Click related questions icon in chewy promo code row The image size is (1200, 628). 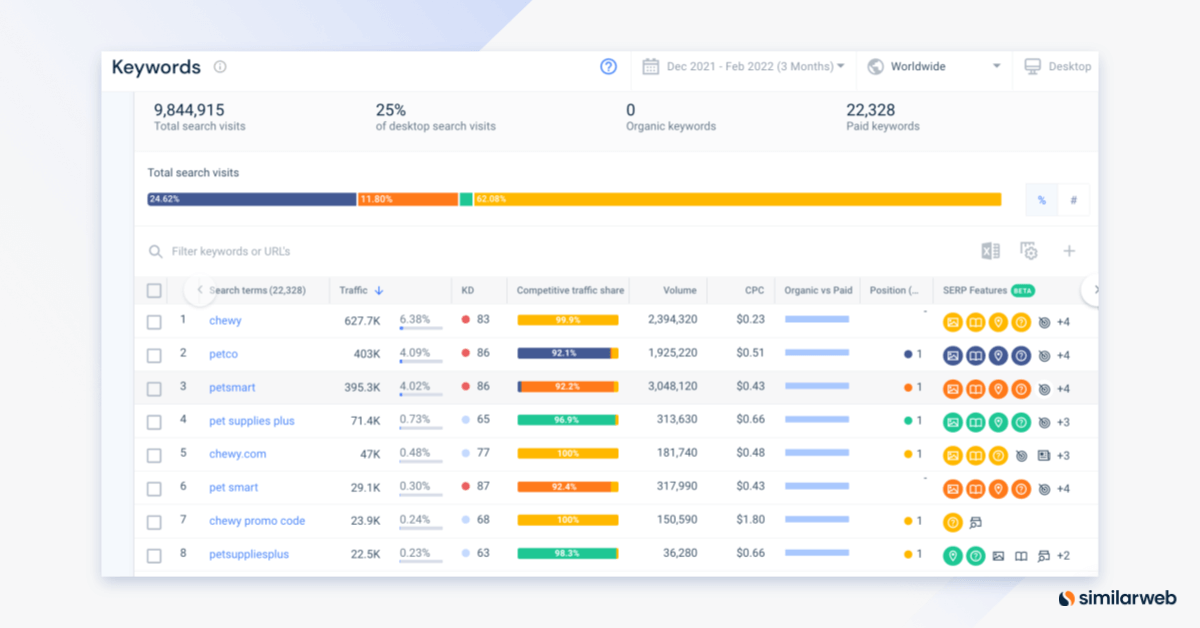click(953, 521)
